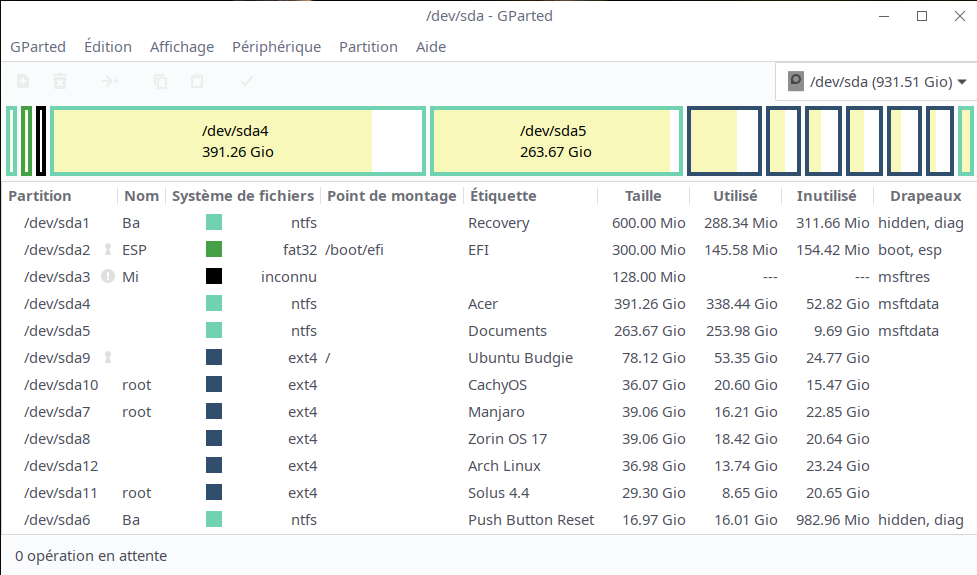Click the New partition toolbar icon

click(23, 82)
